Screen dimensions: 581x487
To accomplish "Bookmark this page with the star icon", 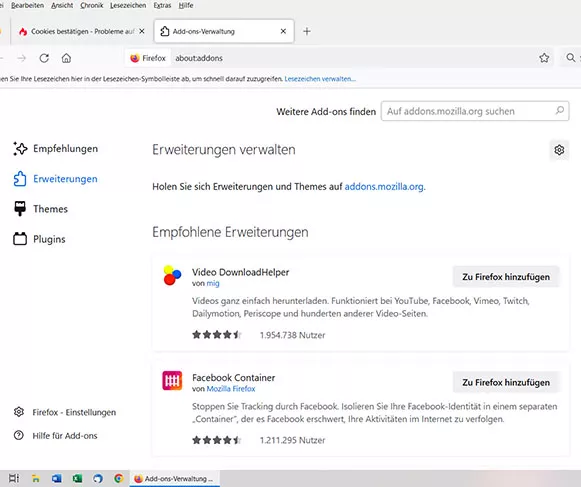I will (544, 58).
